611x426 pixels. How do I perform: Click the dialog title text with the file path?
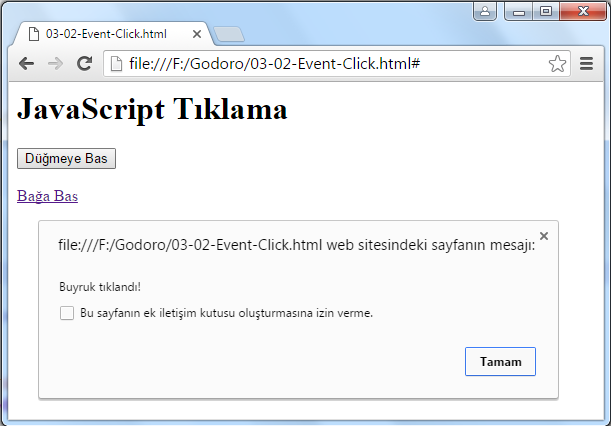(297, 245)
